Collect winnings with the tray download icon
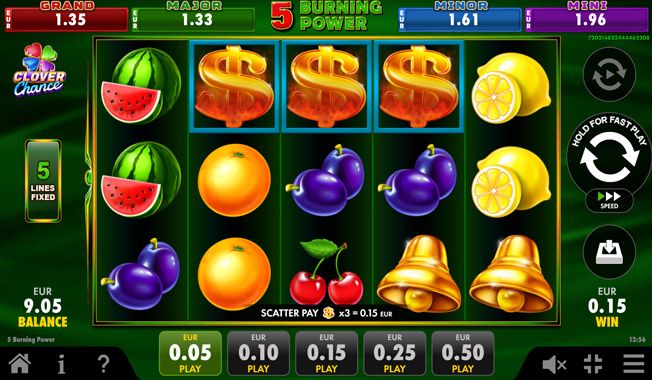652x380 pixels. [609, 252]
